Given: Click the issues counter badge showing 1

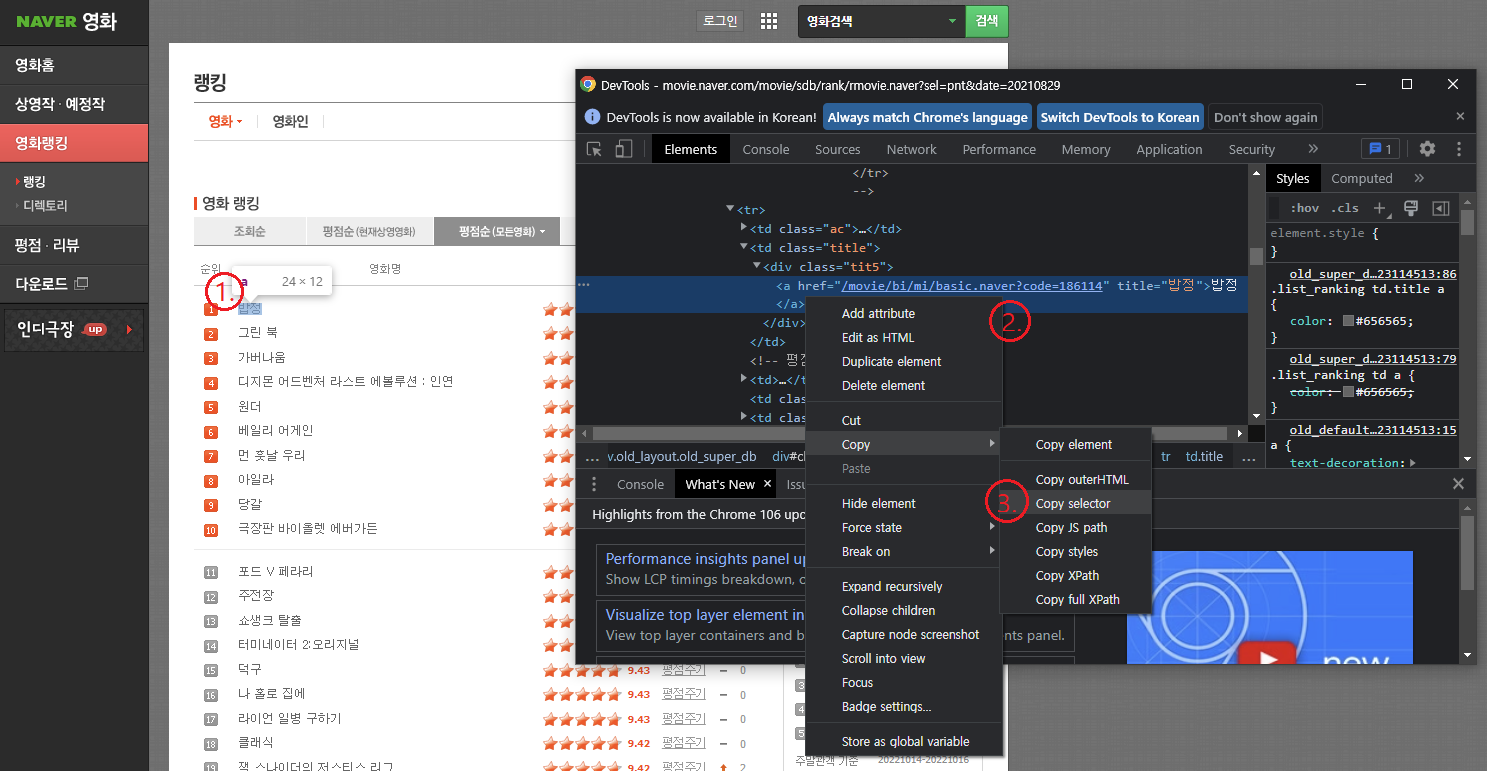Looking at the screenshot, I should click(1380, 149).
